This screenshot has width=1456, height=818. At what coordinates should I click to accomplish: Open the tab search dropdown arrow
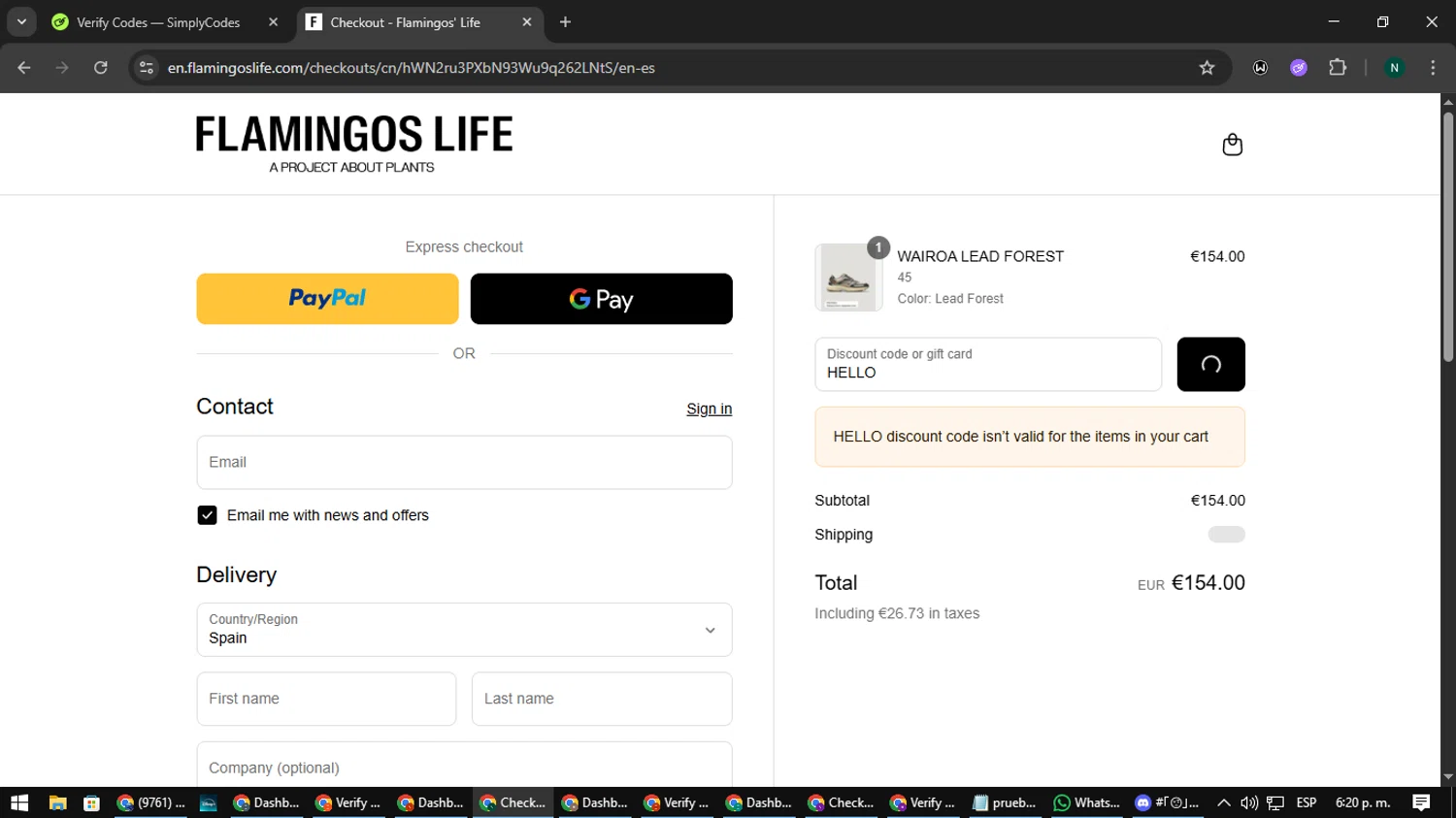pyautogui.click(x=21, y=22)
